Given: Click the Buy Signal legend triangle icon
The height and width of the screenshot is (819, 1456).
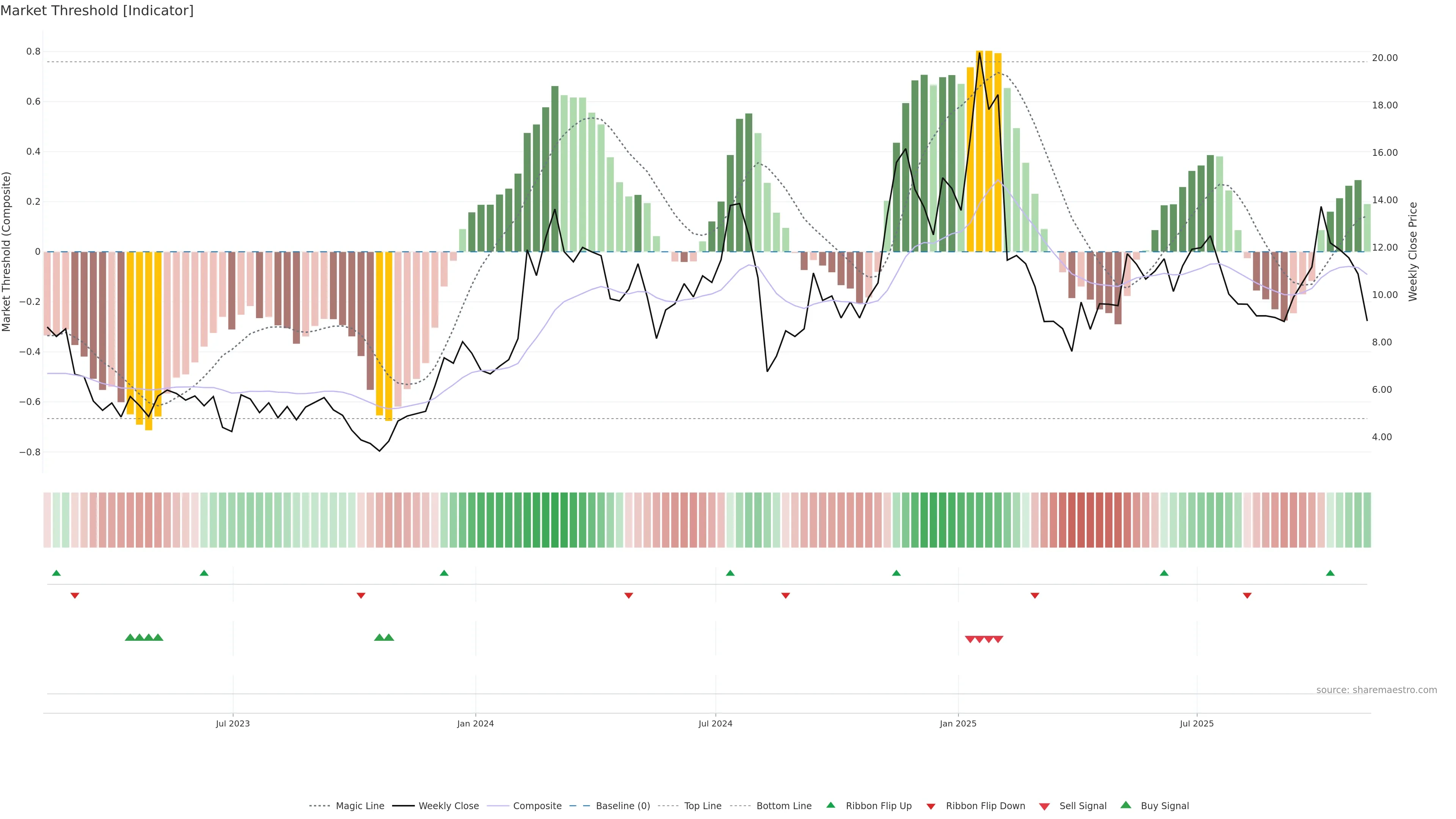Looking at the screenshot, I should click(1125, 805).
